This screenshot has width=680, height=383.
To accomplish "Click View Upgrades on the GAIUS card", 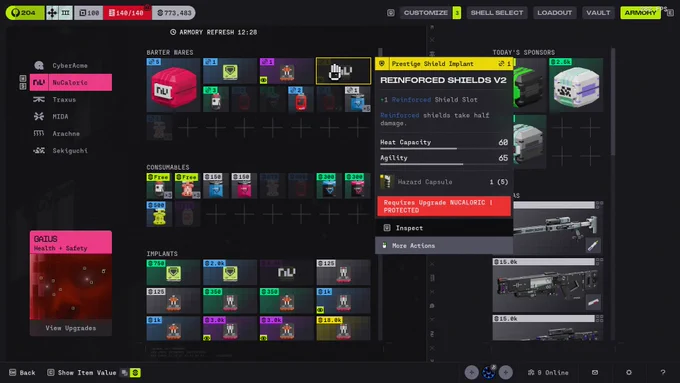I will (71, 328).
